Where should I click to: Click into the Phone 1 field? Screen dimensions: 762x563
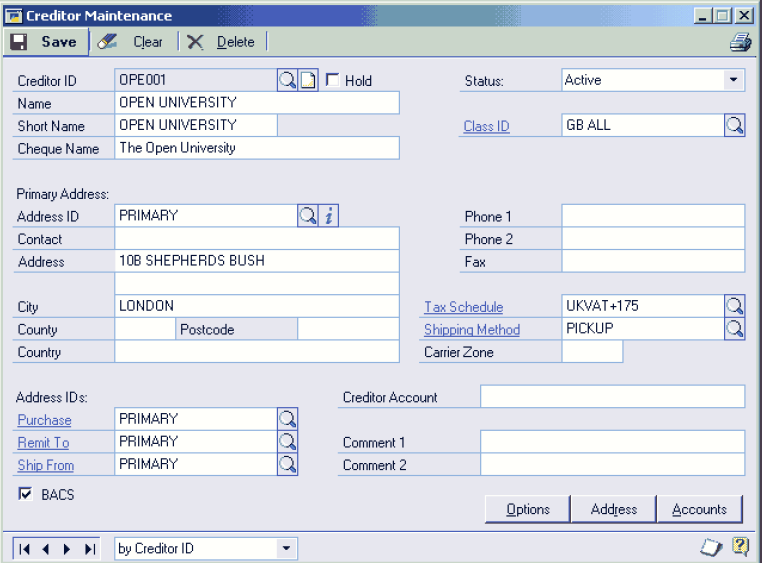[x=652, y=216]
